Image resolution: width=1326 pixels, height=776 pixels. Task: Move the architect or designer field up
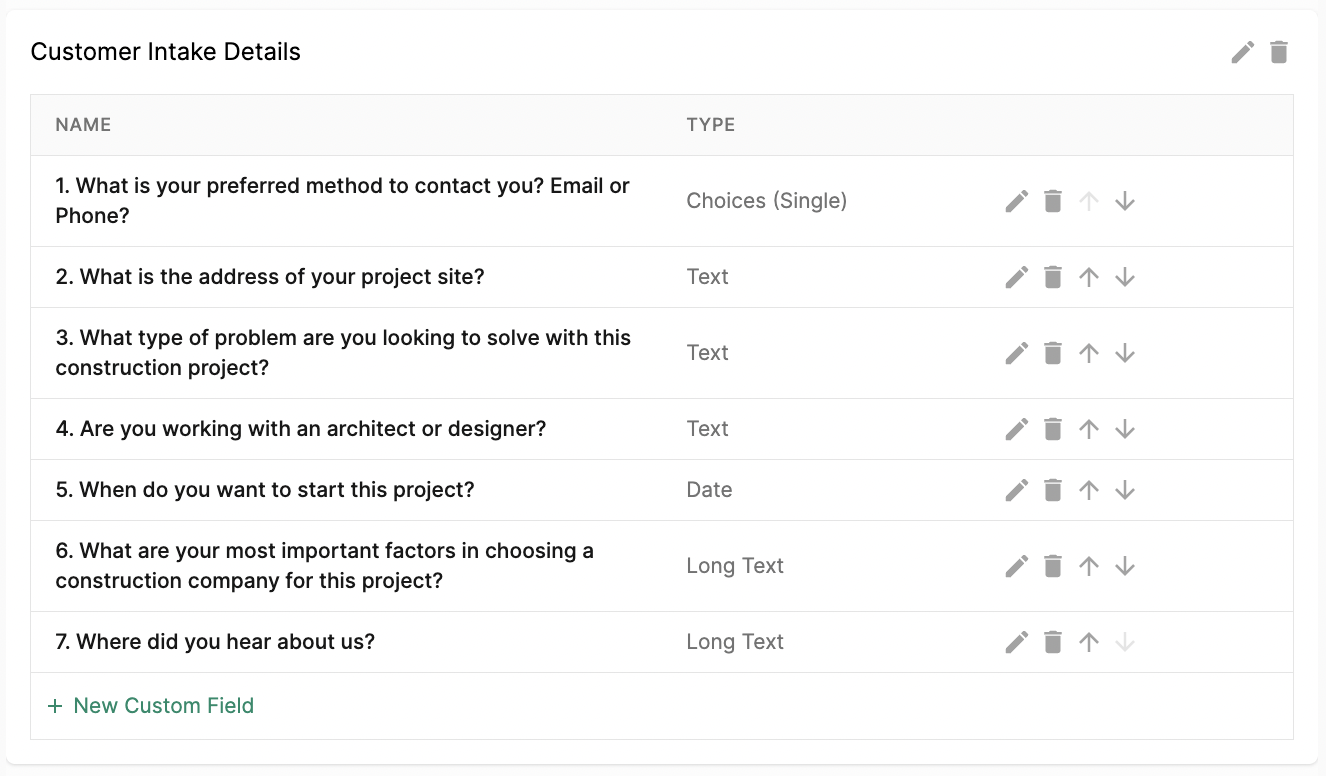click(x=1089, y=429)
